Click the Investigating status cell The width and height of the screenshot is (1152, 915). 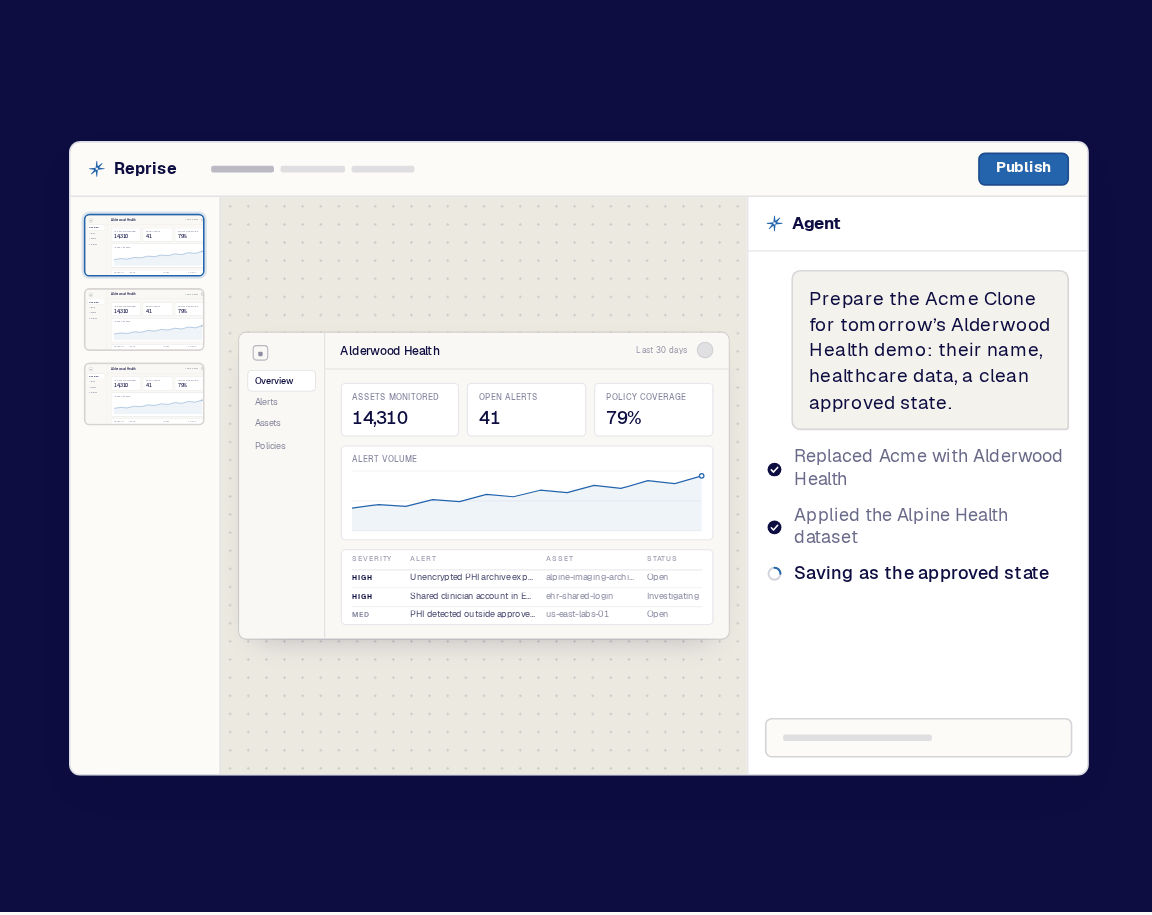pos(673,596)
